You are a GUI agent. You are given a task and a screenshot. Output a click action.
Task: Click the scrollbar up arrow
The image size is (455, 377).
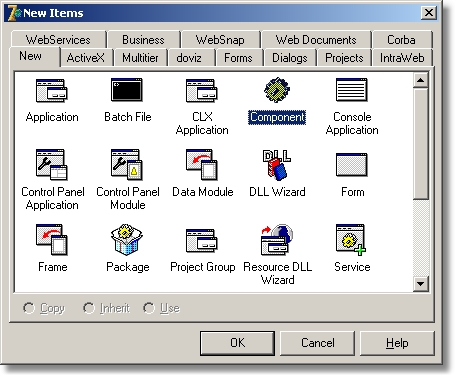[x=421, y=80]
